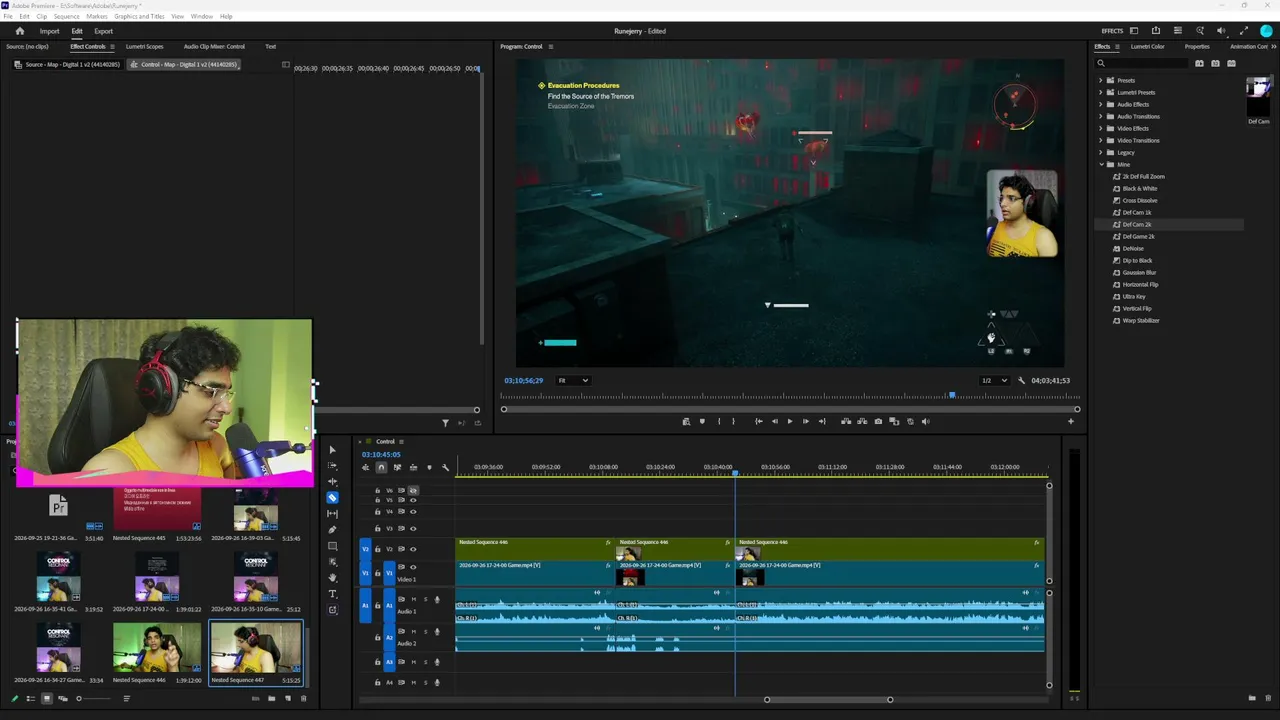
Task: Switch to the Lumetri Scopes tab
Action: 144,46
